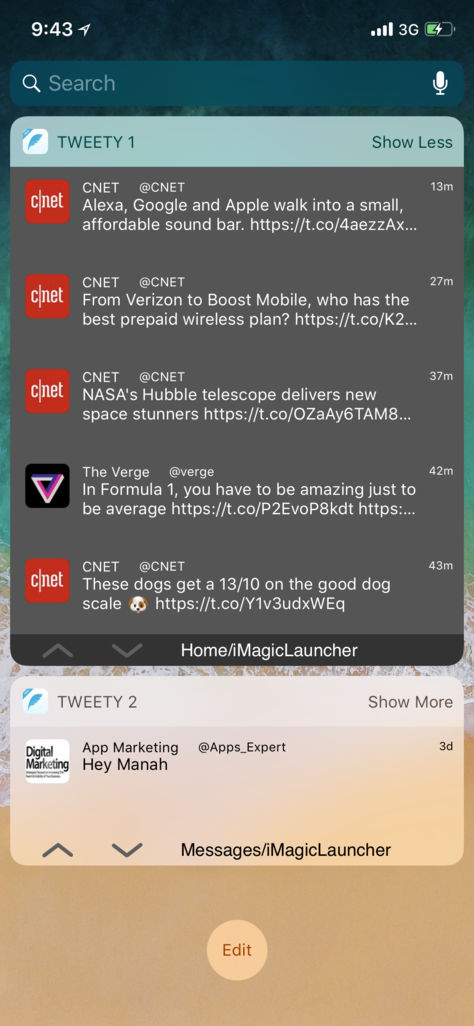The image size is (474, 1026).
Task: Tap CNET avatar on Hubble telescope tweet
Action: click(47, 391)
